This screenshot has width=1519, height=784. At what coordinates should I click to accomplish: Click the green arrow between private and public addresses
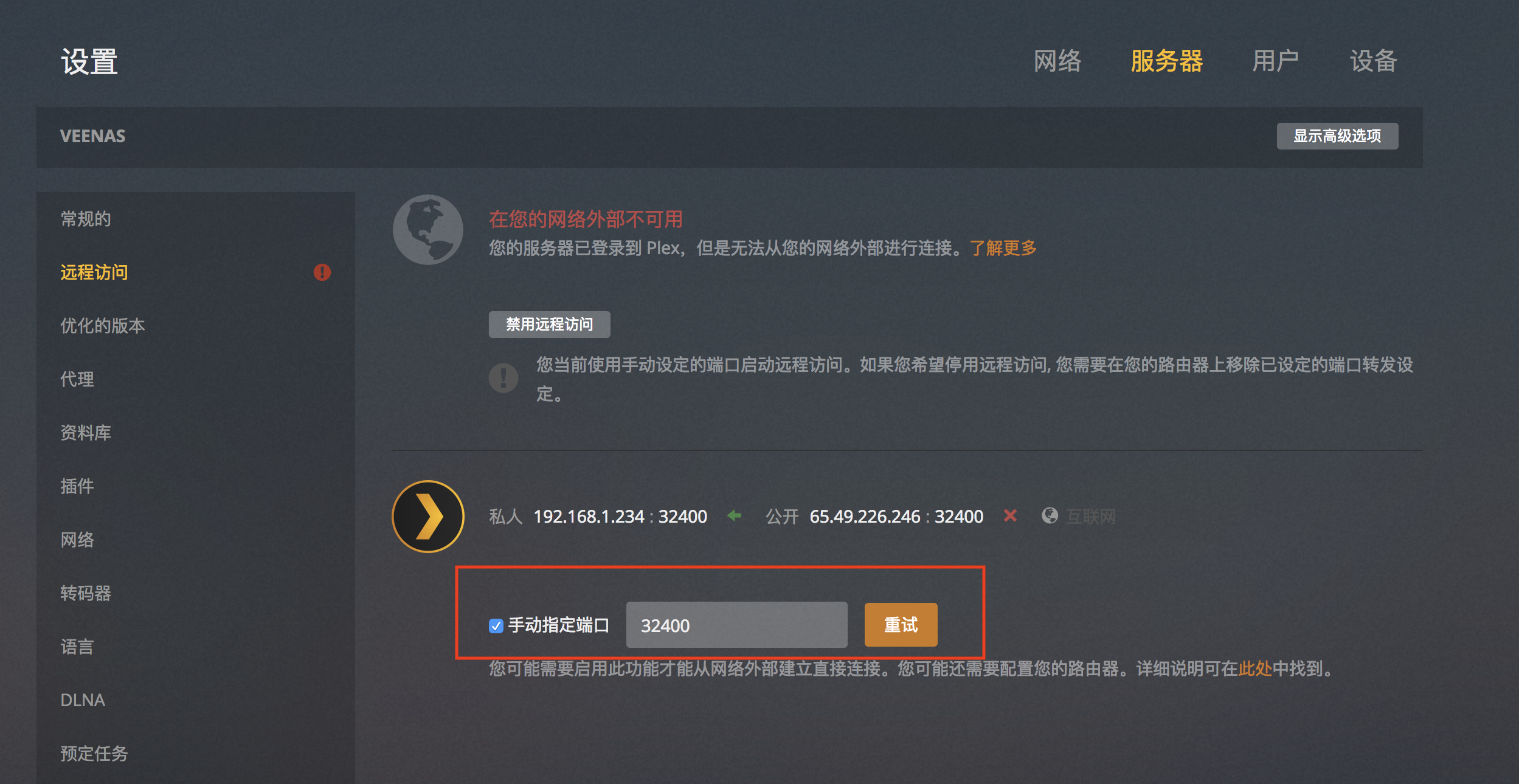tap(735, 516)
